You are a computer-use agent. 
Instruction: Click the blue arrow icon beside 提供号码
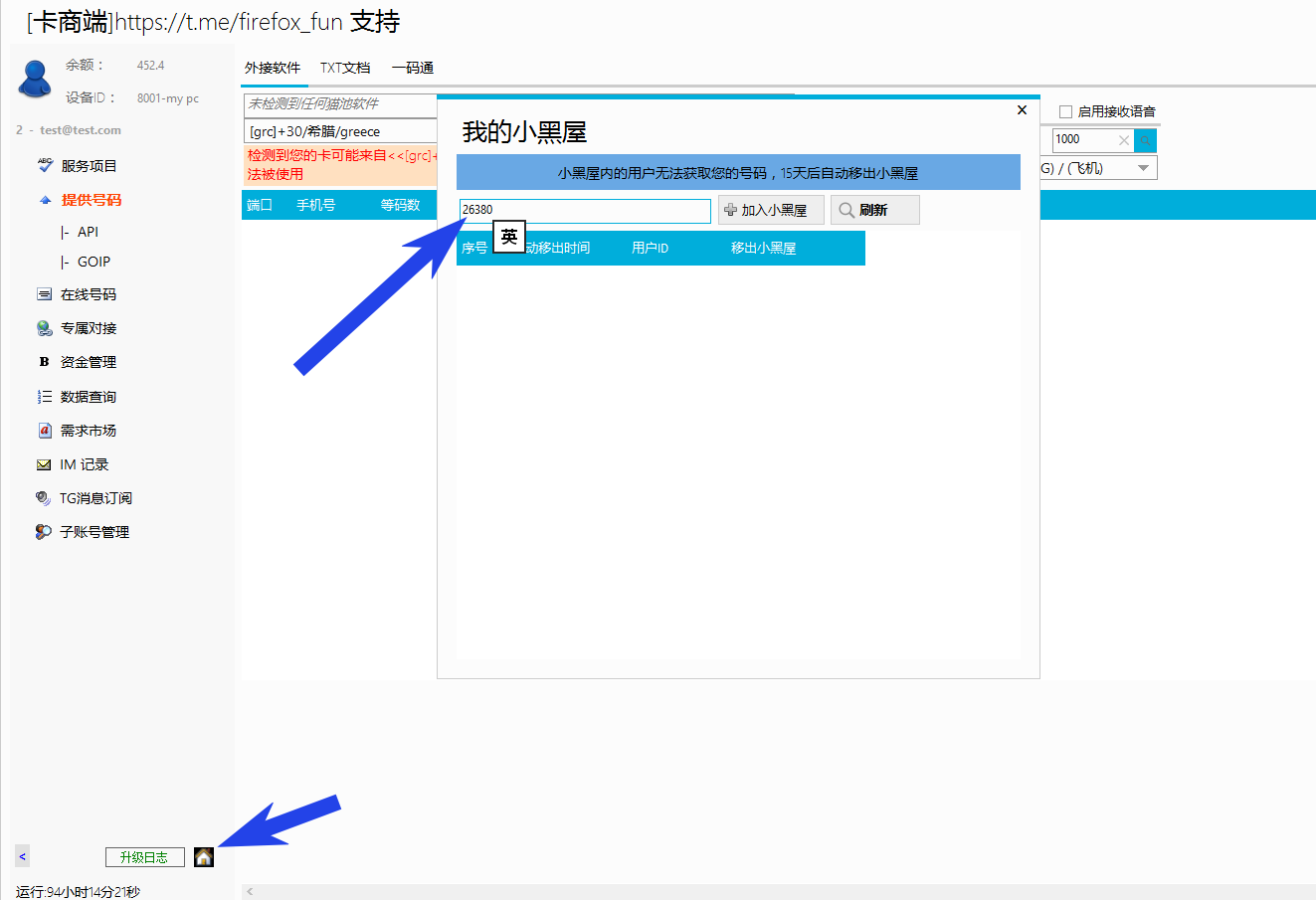tap(45, 200)
